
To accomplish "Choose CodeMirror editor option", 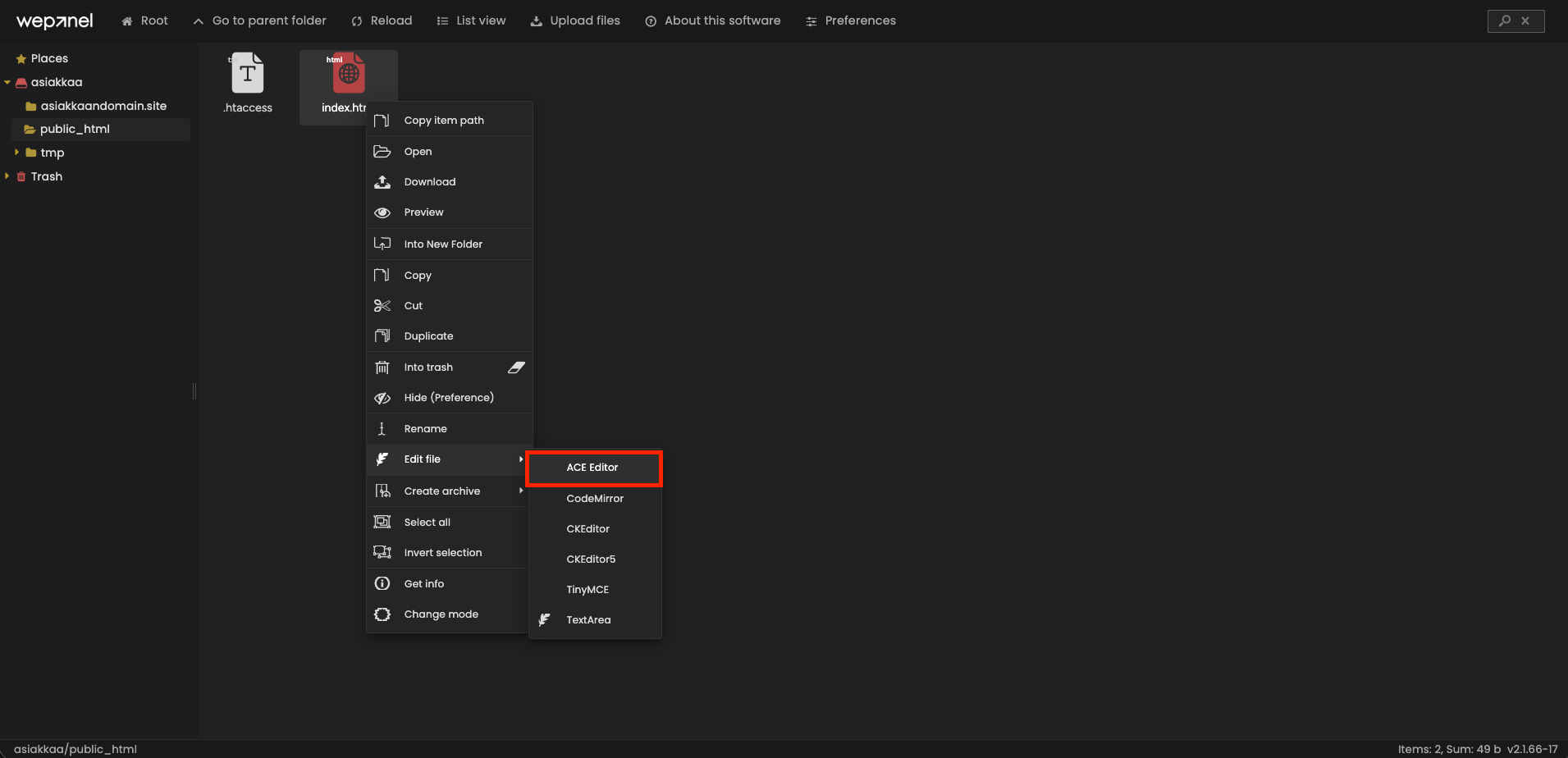I will tap(594, 499).
